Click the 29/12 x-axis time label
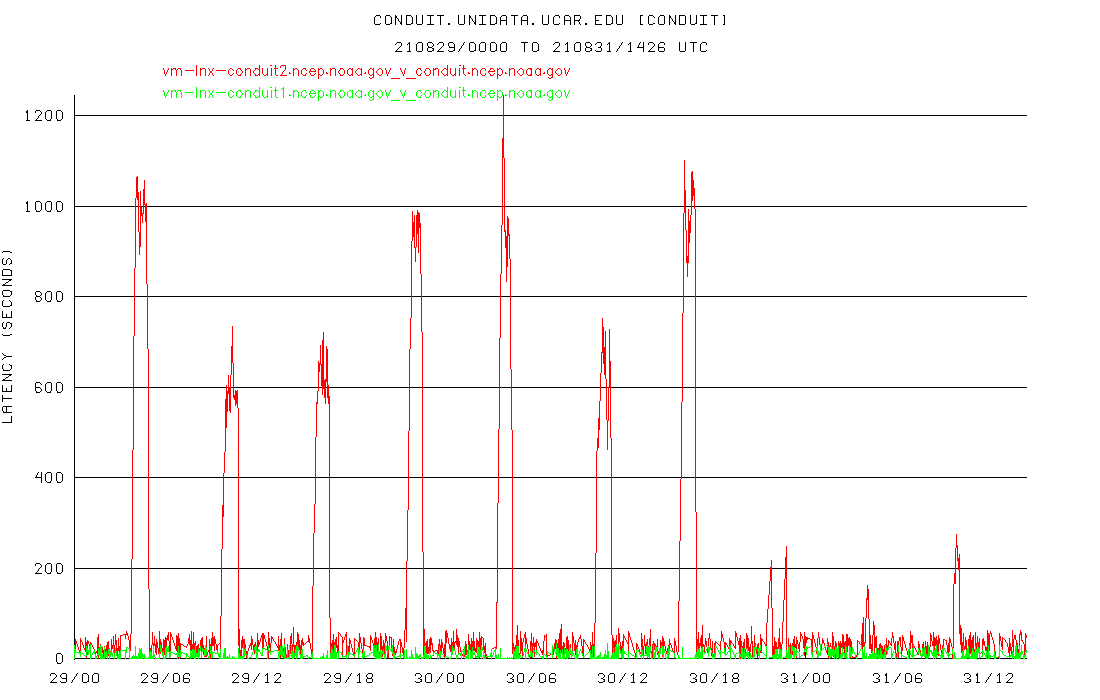The height and width of the screenshot is (700, 1100). click(x=257, y=678)
